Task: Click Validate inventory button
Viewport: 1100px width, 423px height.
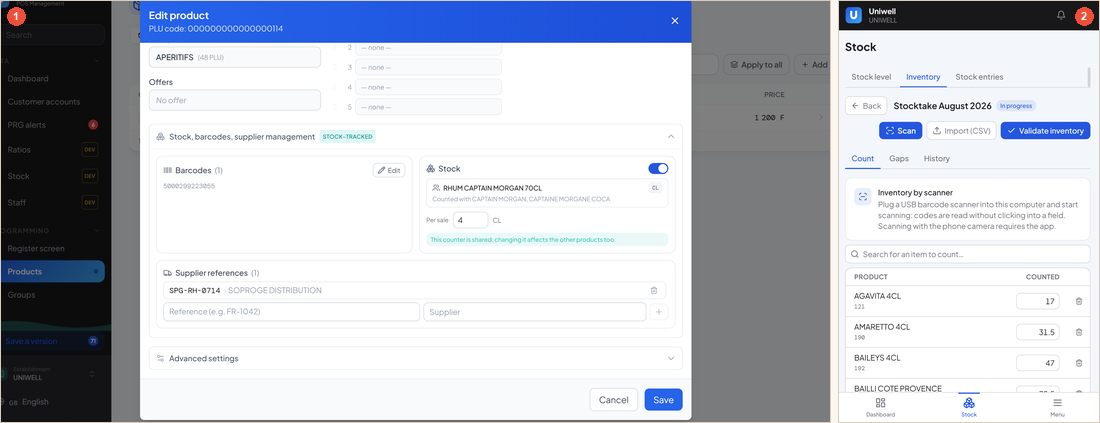Action: [x=1045, y=130]
